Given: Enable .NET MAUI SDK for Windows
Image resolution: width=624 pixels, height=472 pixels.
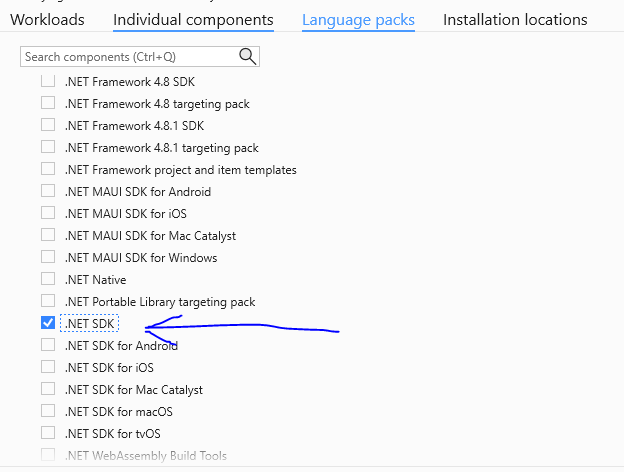Looking at the screenshot, I should pos(48,257).
